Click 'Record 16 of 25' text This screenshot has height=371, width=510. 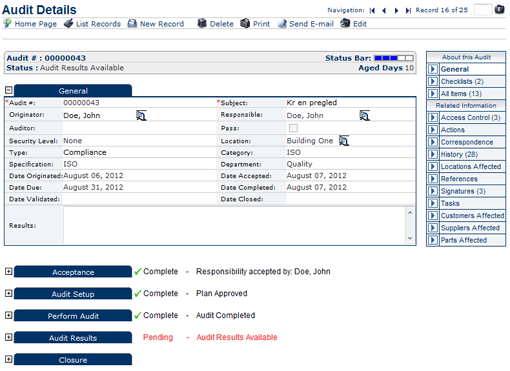point(442,10)
